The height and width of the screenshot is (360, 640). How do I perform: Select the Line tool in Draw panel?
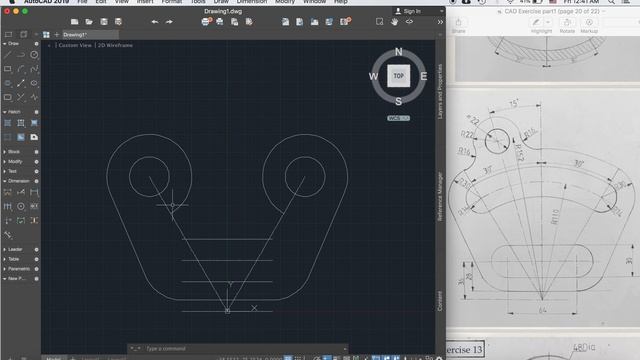pyautogui.click(x=8, y=55)
